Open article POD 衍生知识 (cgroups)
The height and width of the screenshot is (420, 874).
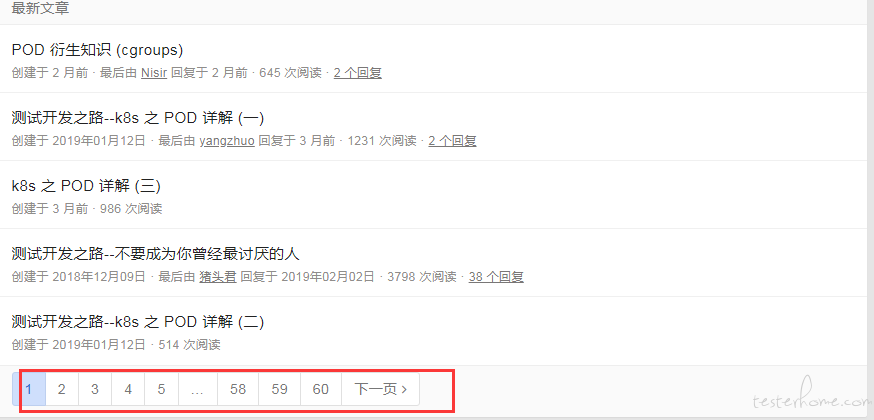coord(97,50)
